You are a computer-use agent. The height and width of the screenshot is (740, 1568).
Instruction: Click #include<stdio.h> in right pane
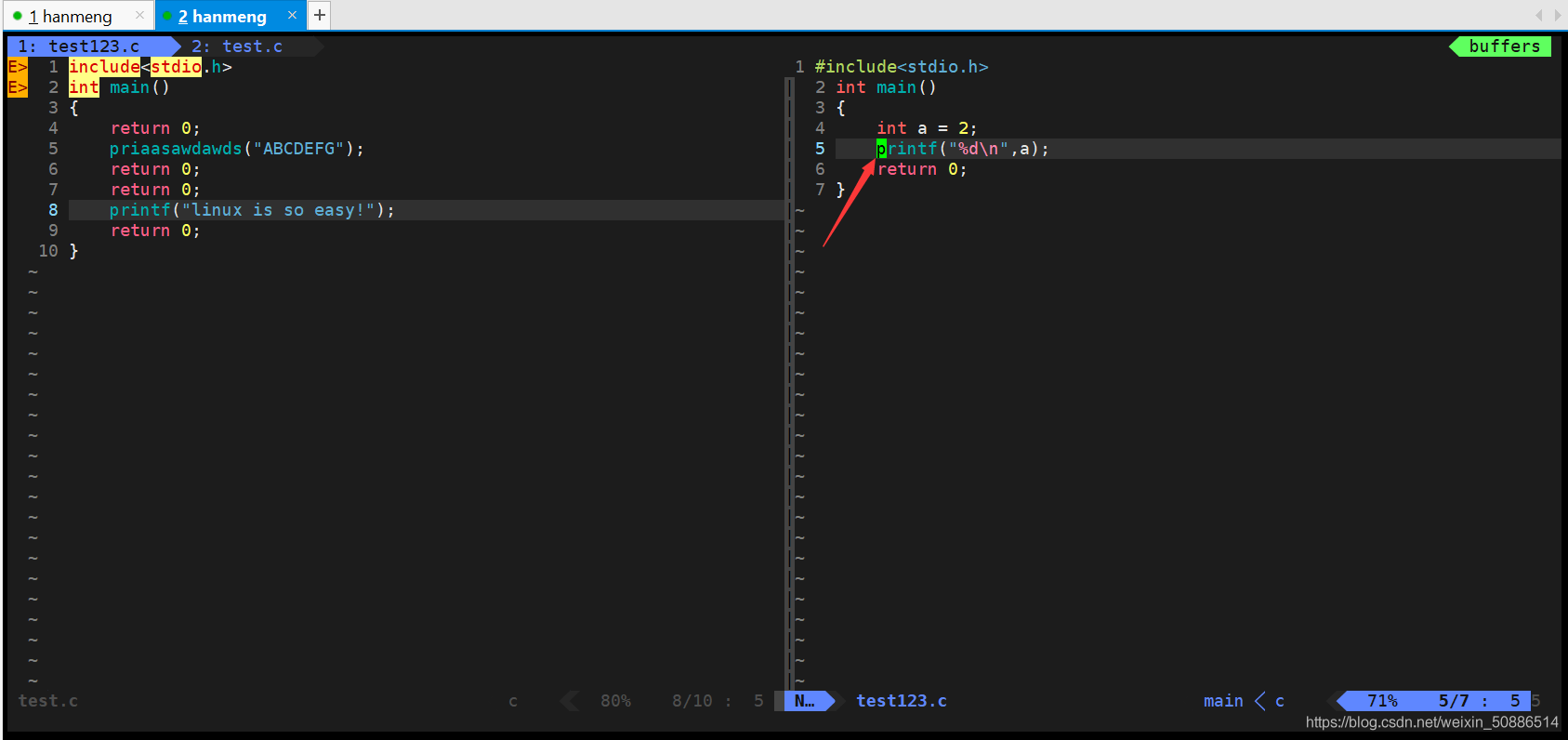902,67
